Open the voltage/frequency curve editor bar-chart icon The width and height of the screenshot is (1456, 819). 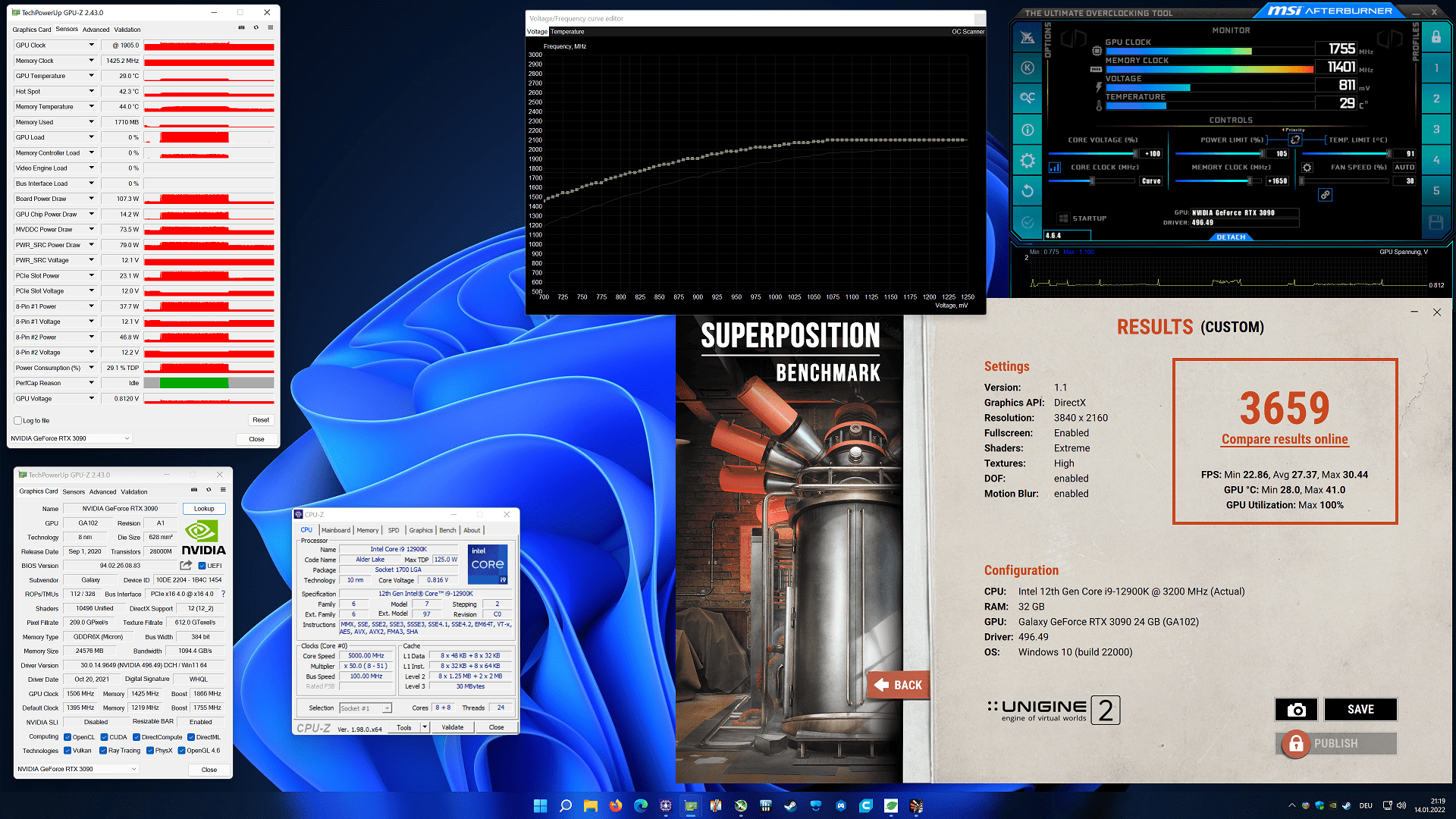click(1055, 168)
